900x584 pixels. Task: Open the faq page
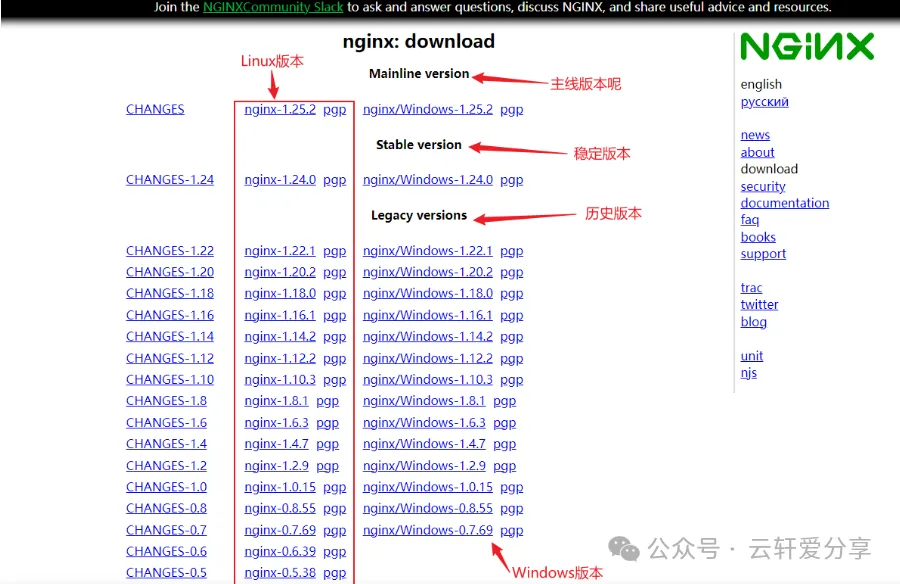750,220
